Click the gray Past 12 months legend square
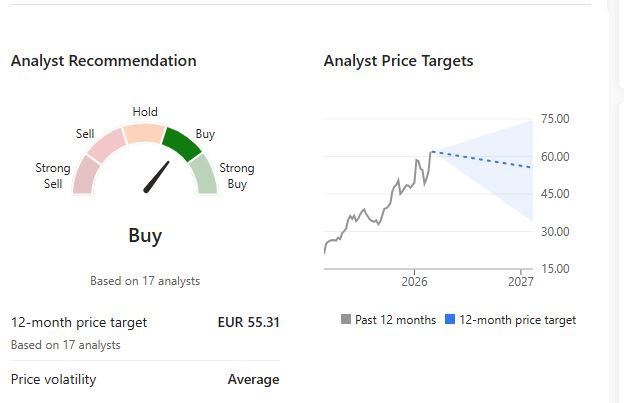The height and width of the screenshot is (403, 624). click(346, 320)
